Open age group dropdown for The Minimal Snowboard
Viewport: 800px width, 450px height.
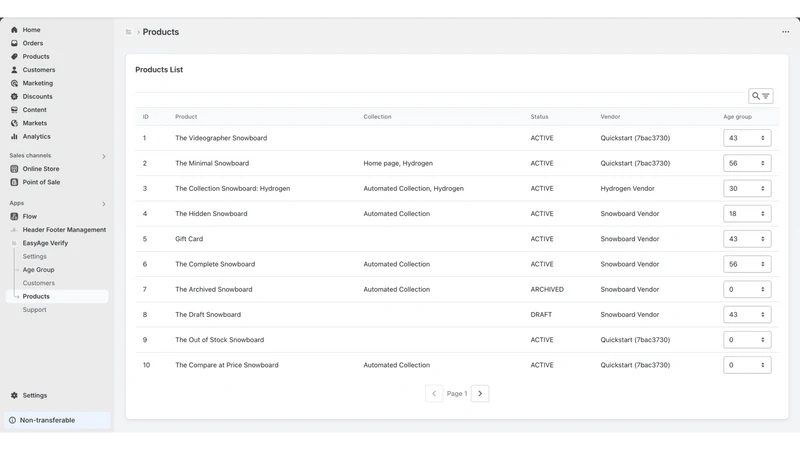click(747, 163)
